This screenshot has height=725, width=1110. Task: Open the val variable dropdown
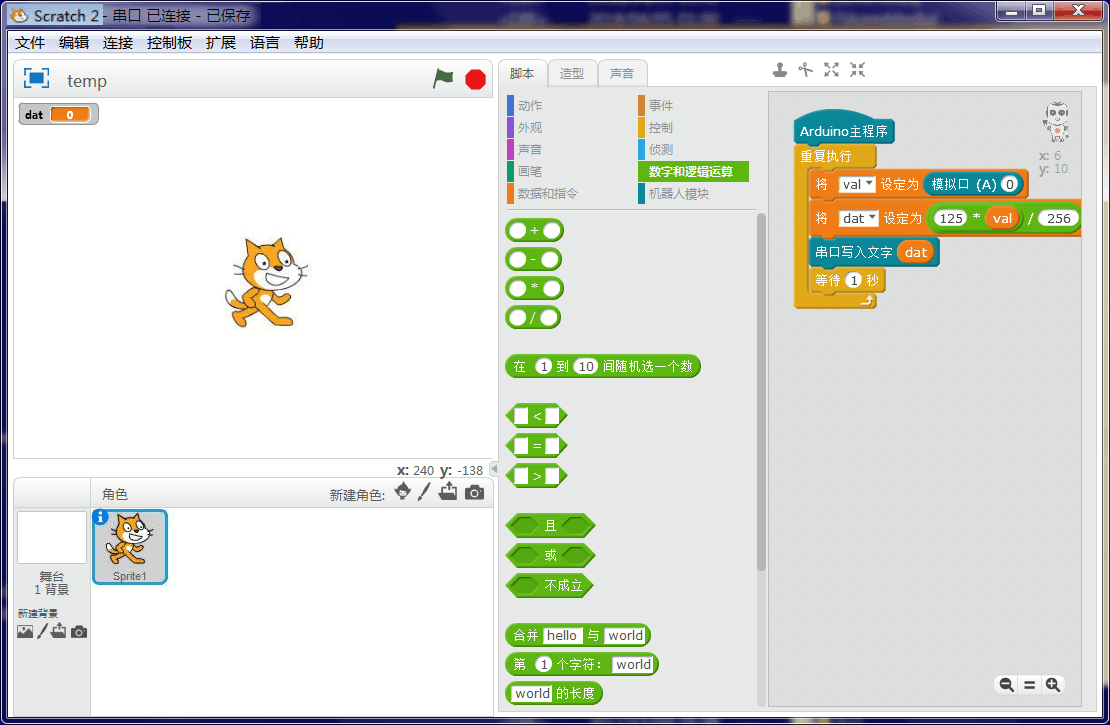[857, 184]
